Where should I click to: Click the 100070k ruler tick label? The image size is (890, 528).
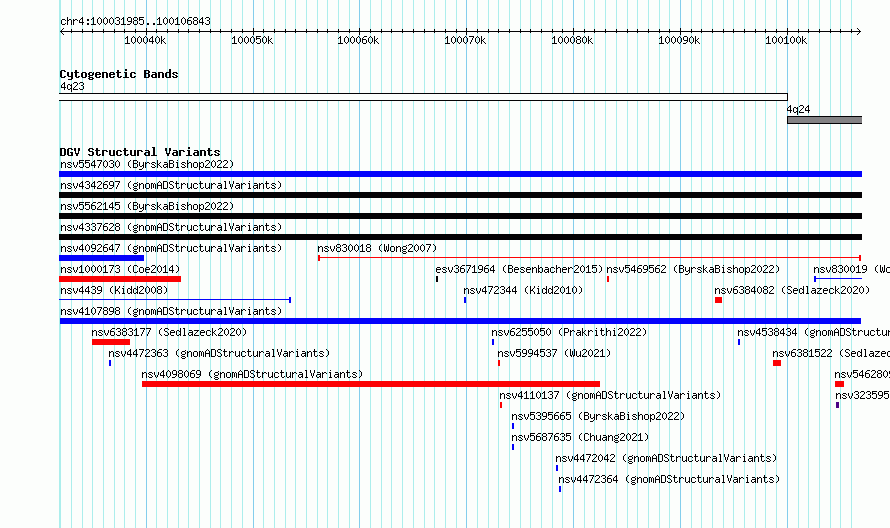(465, 40)
